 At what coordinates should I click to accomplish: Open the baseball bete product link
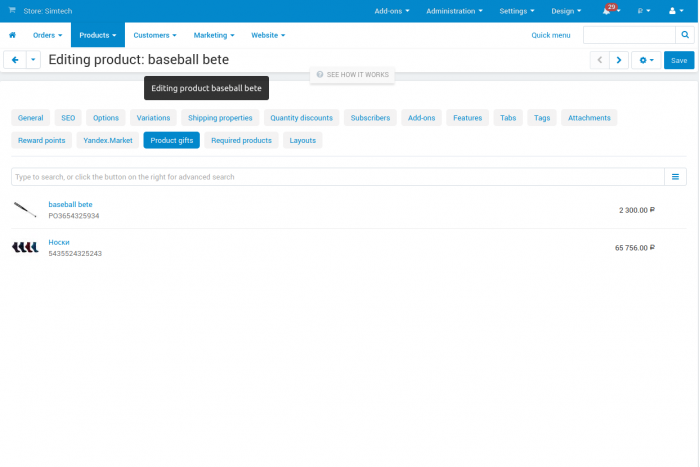coord(70,204)
